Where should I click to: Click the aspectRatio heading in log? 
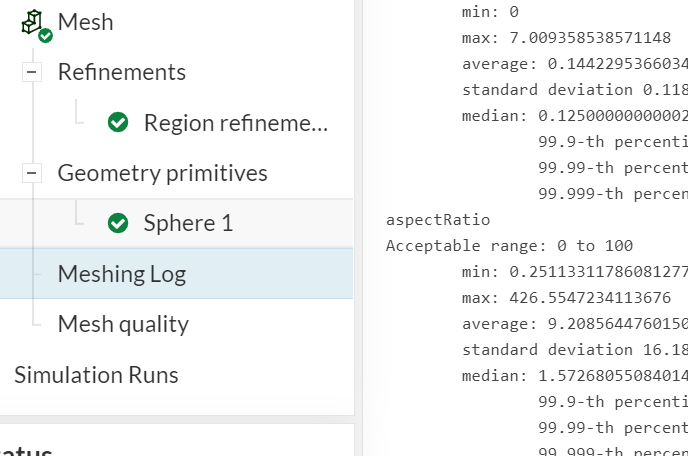438,220
